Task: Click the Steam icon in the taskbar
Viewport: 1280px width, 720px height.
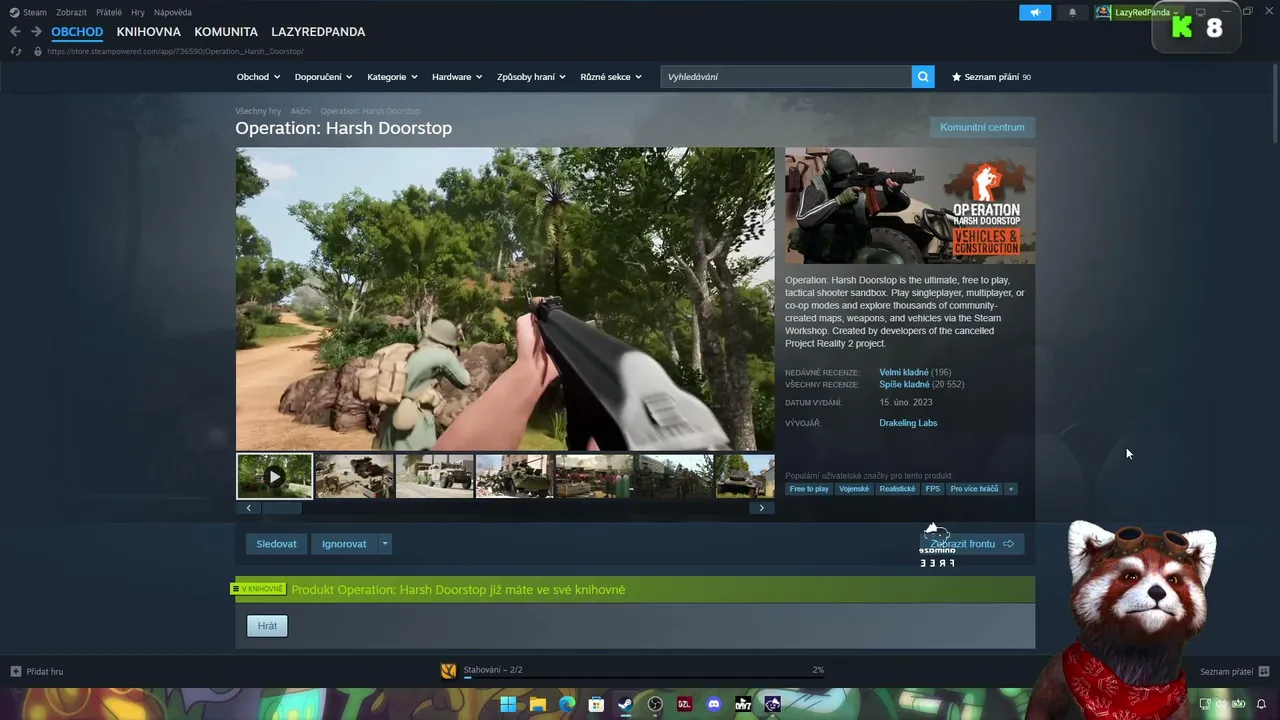Action: (x=625, y=704)
